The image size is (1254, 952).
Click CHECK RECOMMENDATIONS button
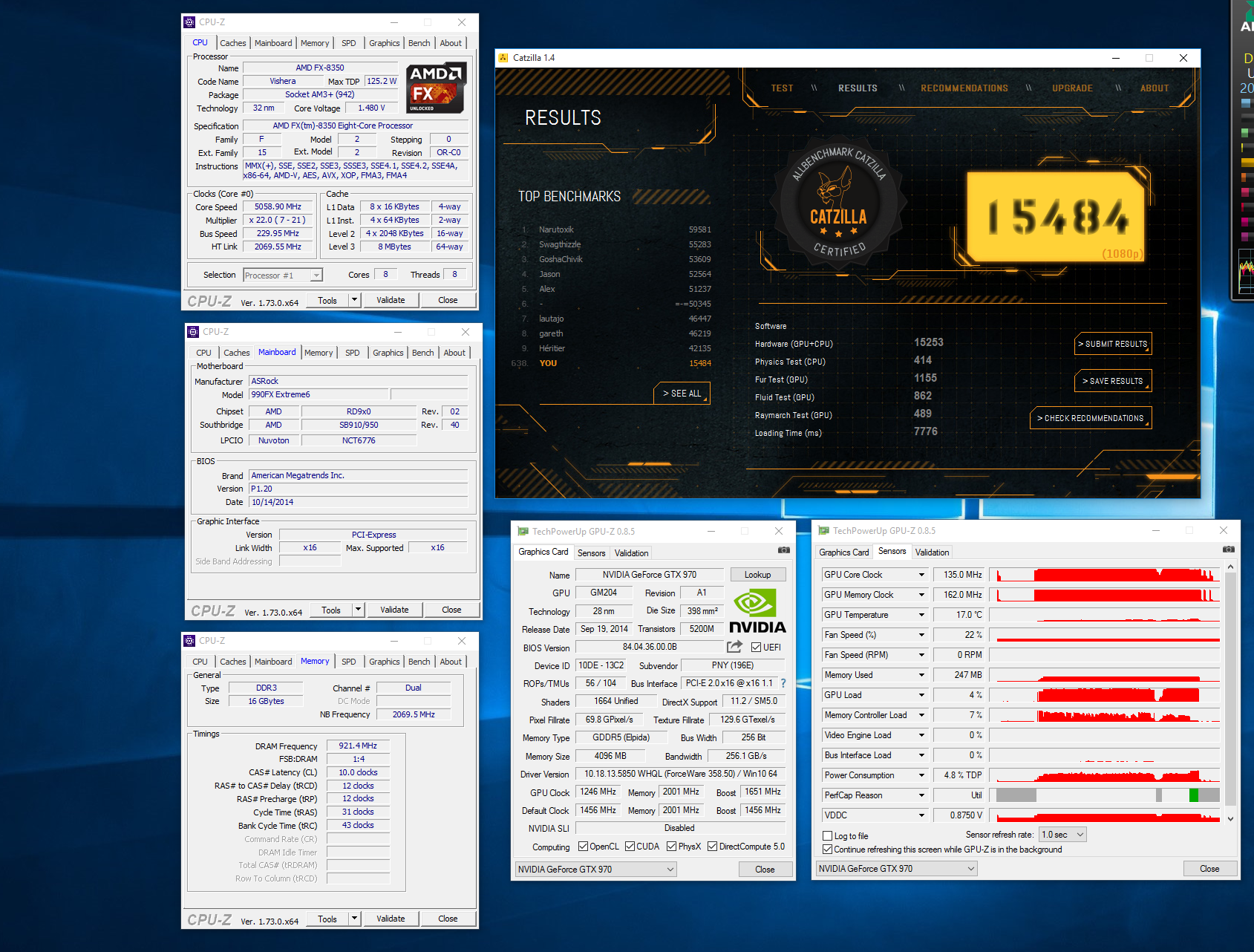tap(1090, 418)
